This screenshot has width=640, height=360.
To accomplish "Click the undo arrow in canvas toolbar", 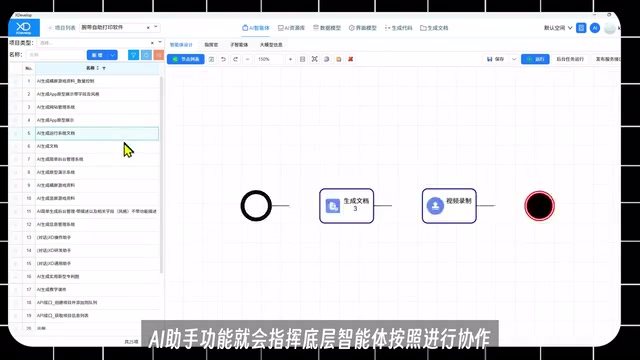I will point(223,59).
